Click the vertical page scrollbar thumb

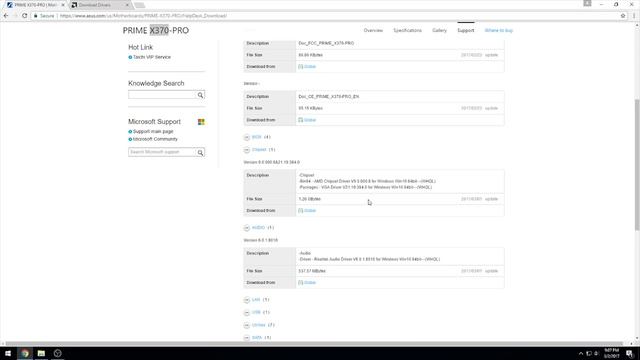click(637, 164)
